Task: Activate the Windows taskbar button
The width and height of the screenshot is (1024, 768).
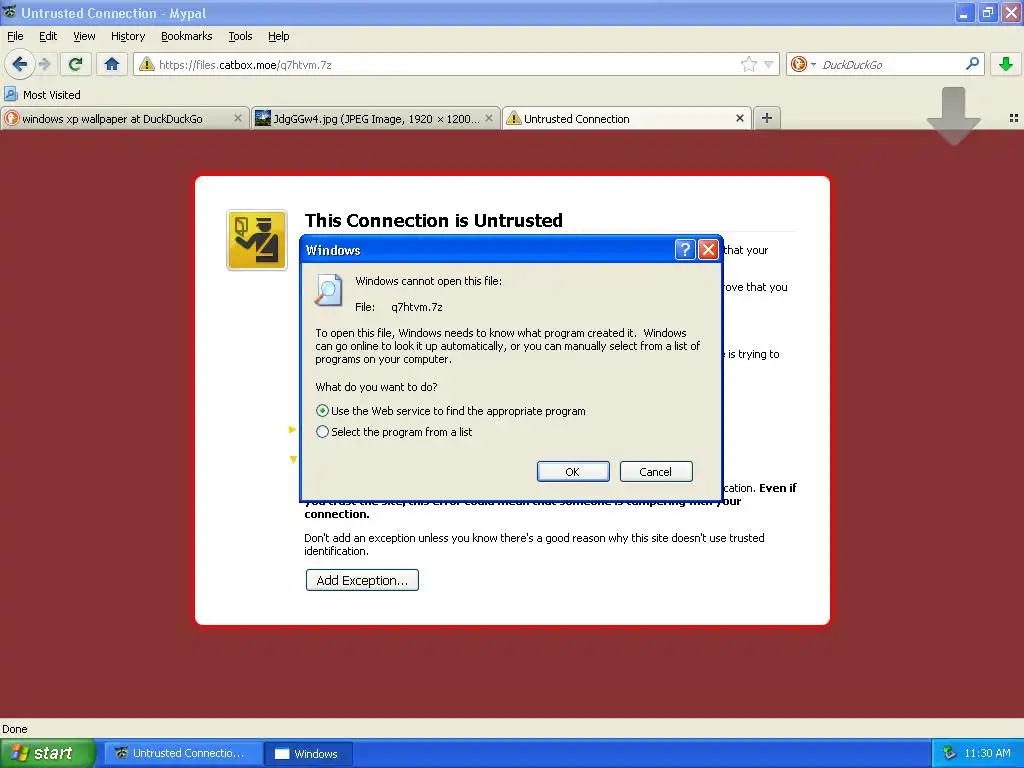Action: point(309,753)
